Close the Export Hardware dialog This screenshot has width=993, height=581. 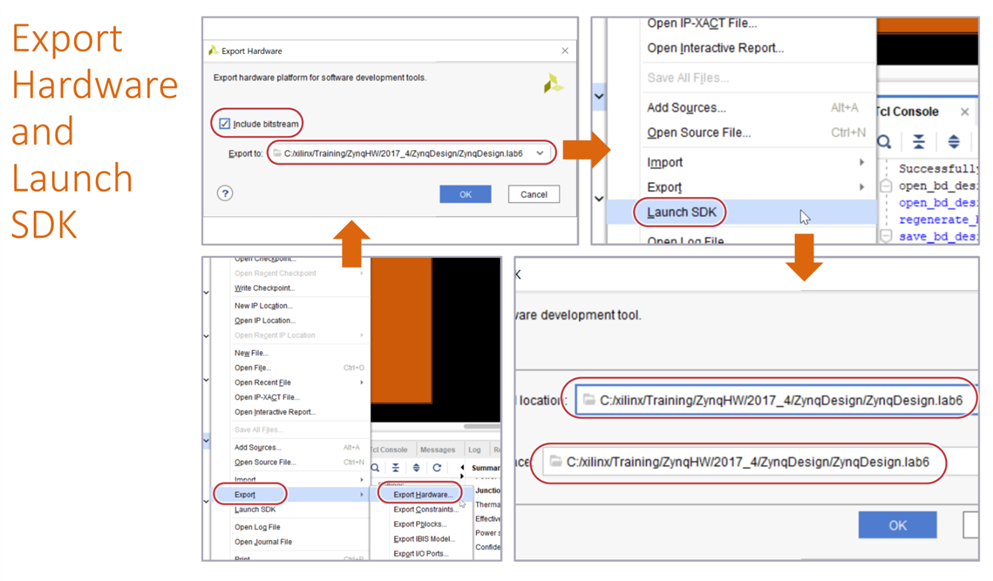tap(565, 51)
